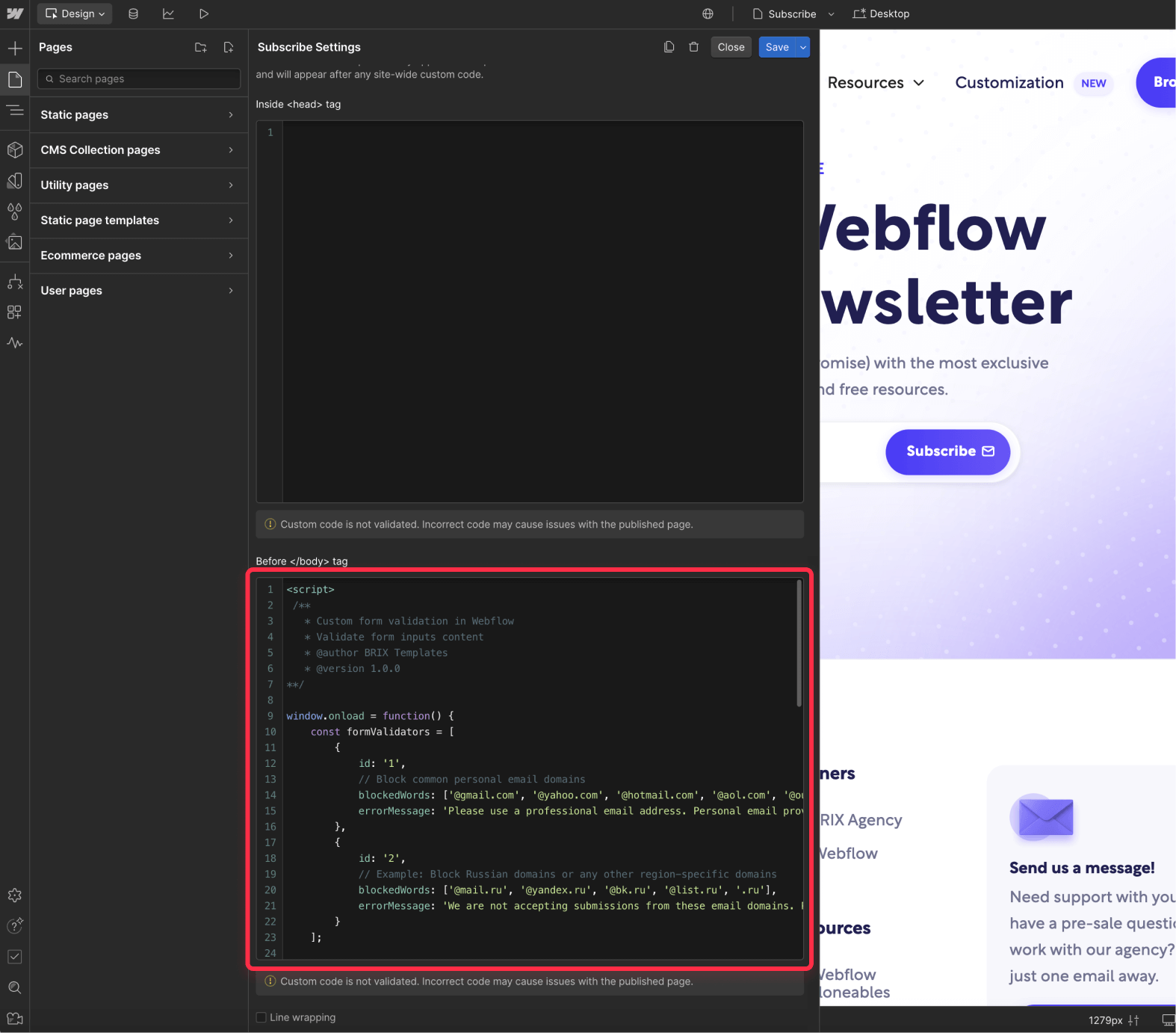The height and width of the screenshot is (1033, 1176).
Task: Delete the Subscribe page with trash icon
Action: (x=694, y=47)
